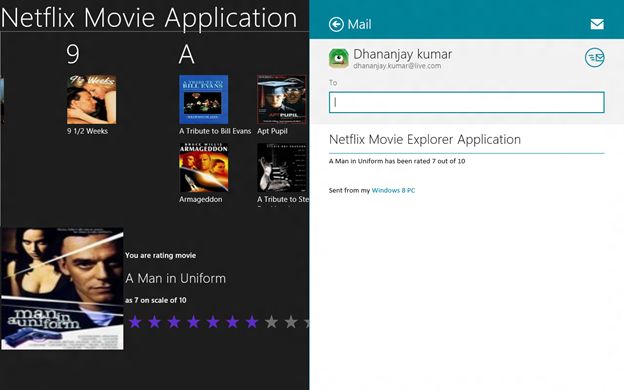The image size is (624, 390).
Task: Set rating to sixth star
Action: click(x=232, y=322)
